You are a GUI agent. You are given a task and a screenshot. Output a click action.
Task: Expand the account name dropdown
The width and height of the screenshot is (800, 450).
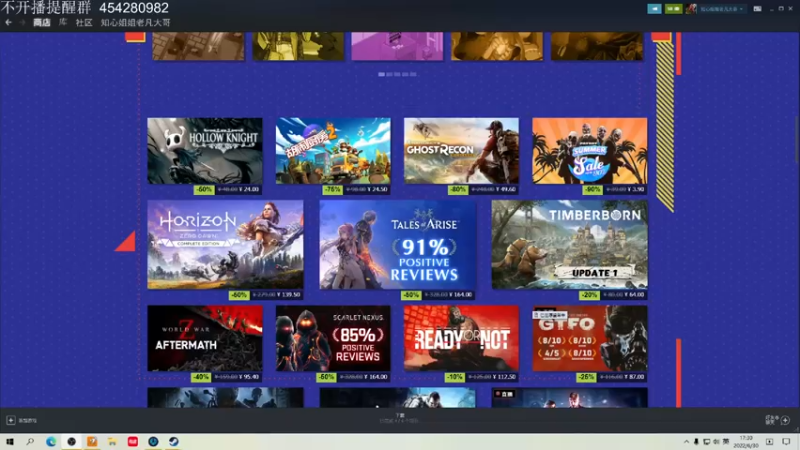click(x=721, y=9)
